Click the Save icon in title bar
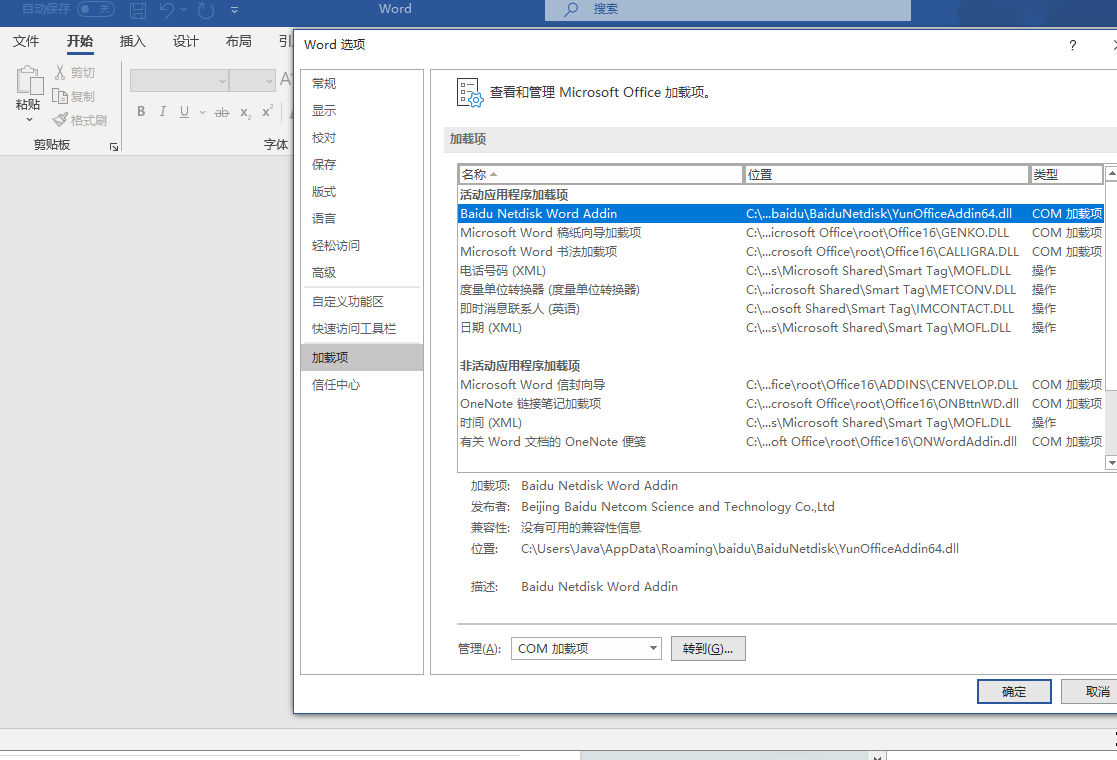Screen dimensions: 1117x760 coord(138,10)
